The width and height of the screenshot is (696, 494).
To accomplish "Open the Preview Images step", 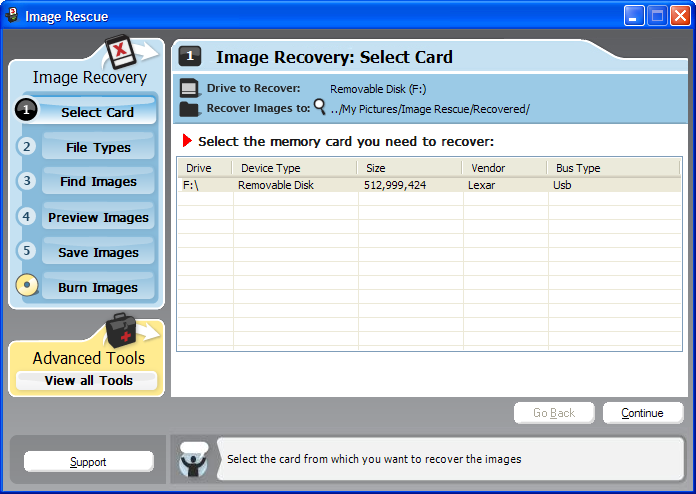I will coord(98,217).
